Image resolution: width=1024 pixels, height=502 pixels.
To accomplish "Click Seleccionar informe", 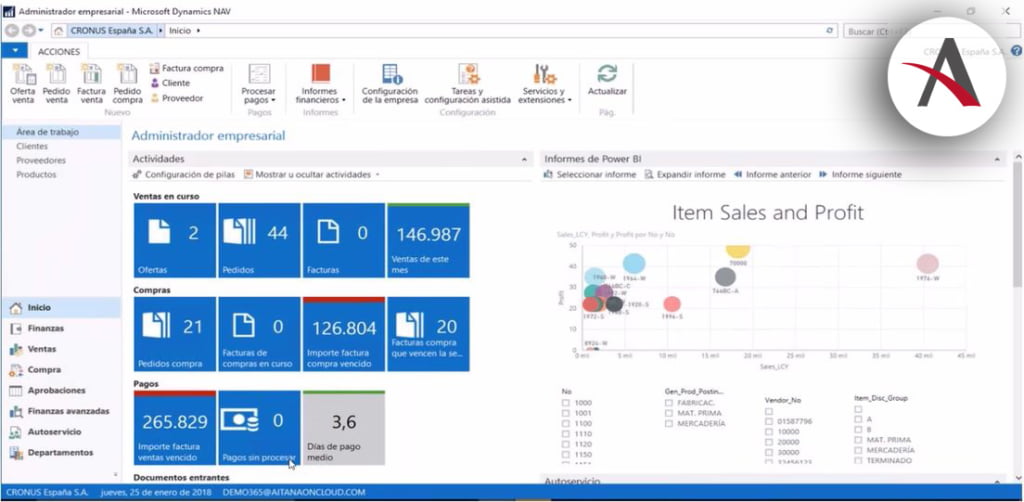I will (590, 175).
